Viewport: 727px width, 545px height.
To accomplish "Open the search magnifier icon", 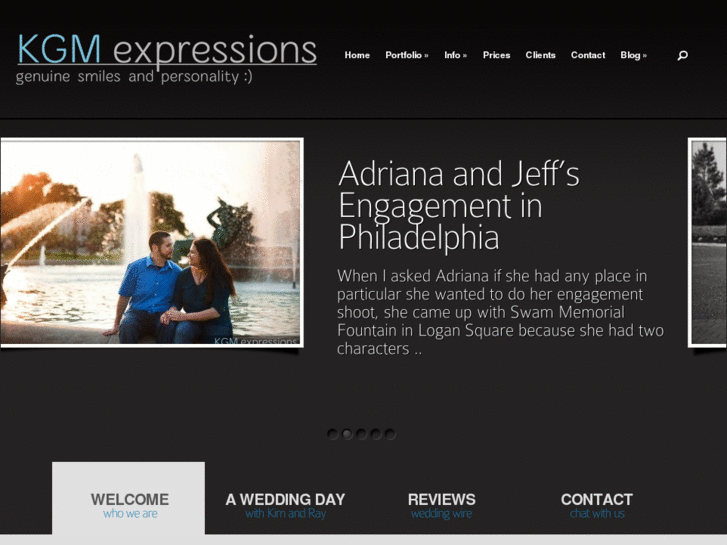I will 682,56.
